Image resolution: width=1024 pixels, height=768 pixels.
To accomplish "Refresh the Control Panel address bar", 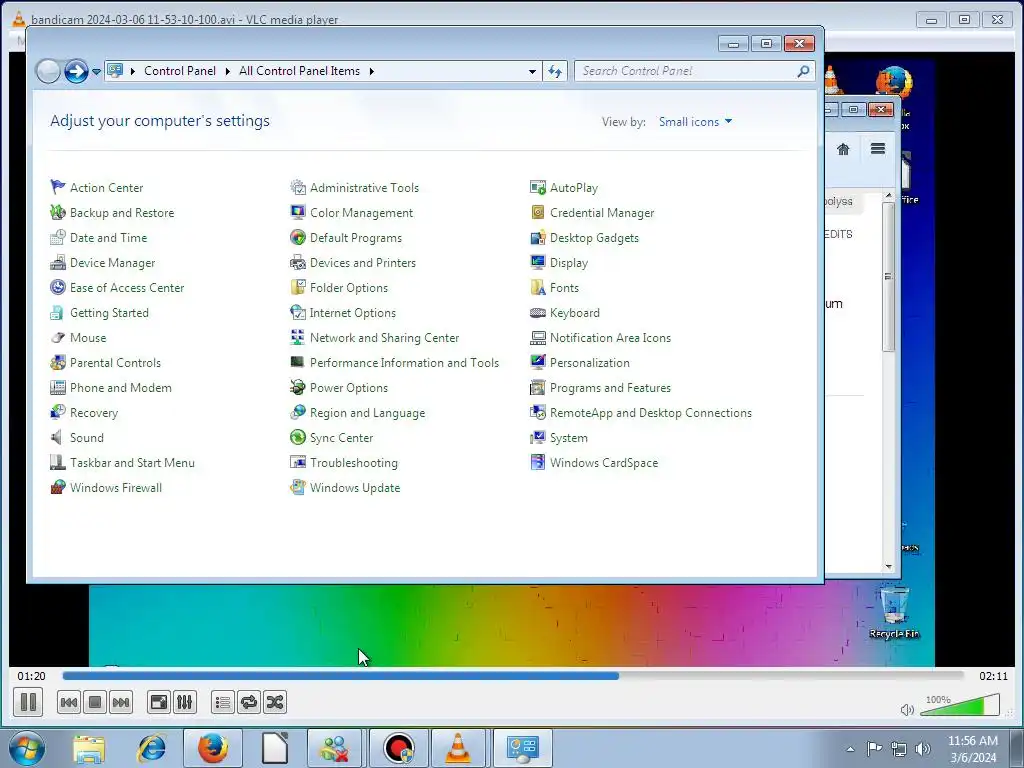I will pos(555,71).
